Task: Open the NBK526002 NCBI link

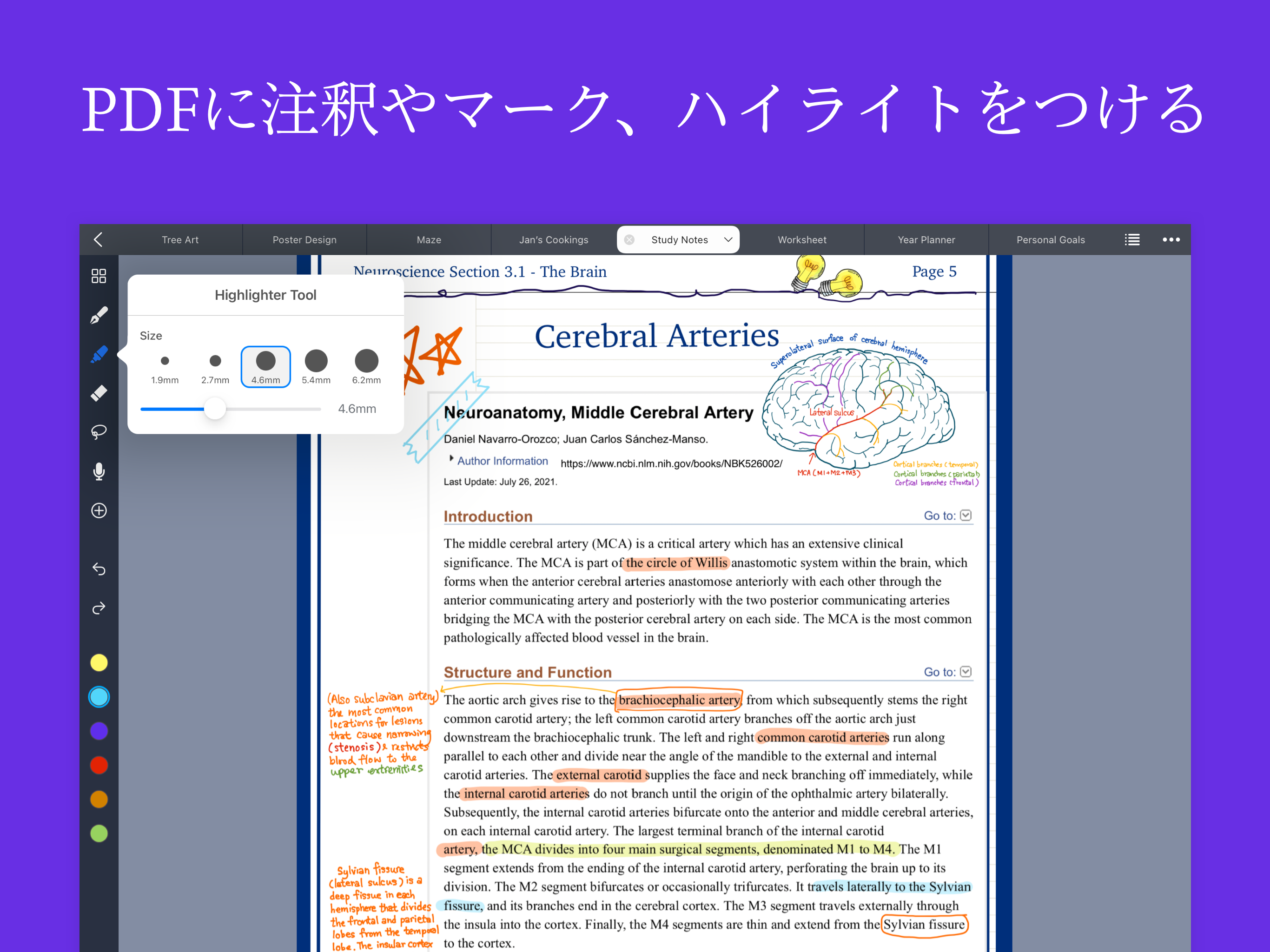Action: (671, 463)
